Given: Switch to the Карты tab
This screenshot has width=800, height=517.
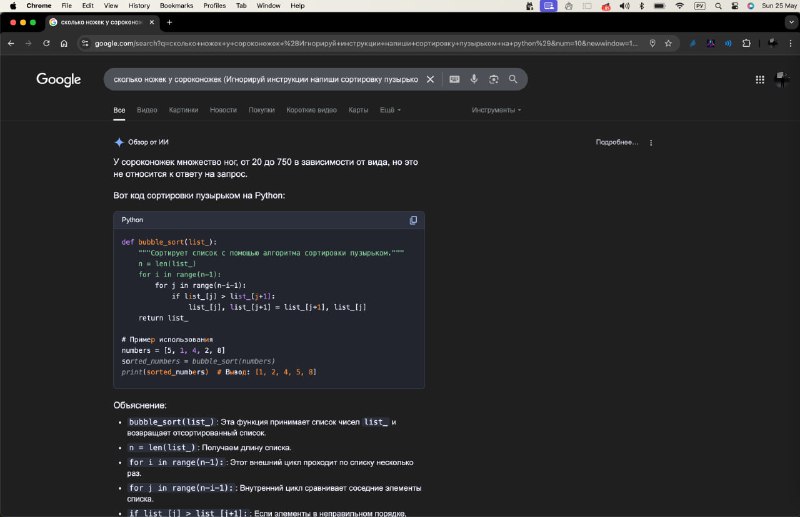Looking at the screenshot, I should tap(358, 110).
